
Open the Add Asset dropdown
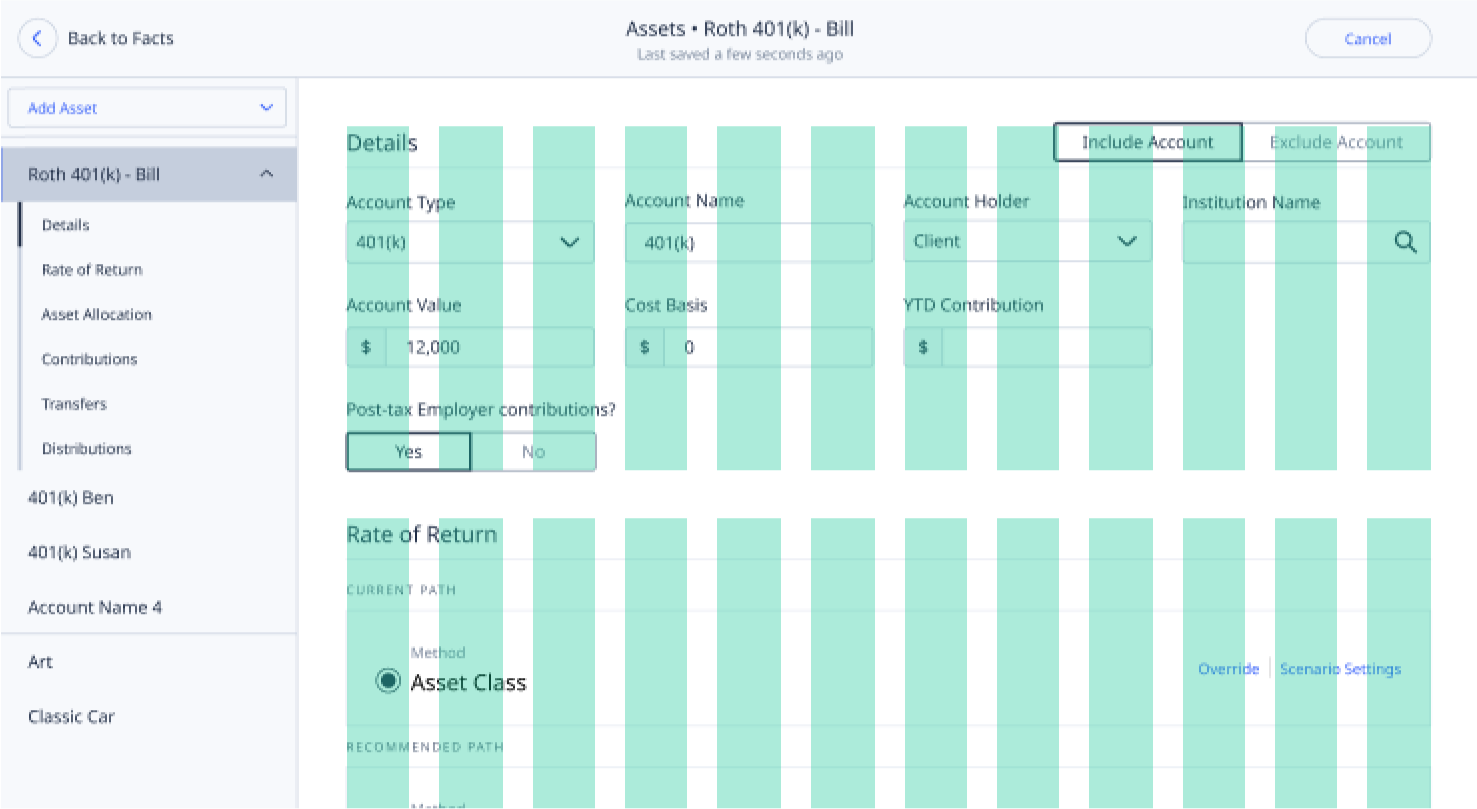(147, 108)
